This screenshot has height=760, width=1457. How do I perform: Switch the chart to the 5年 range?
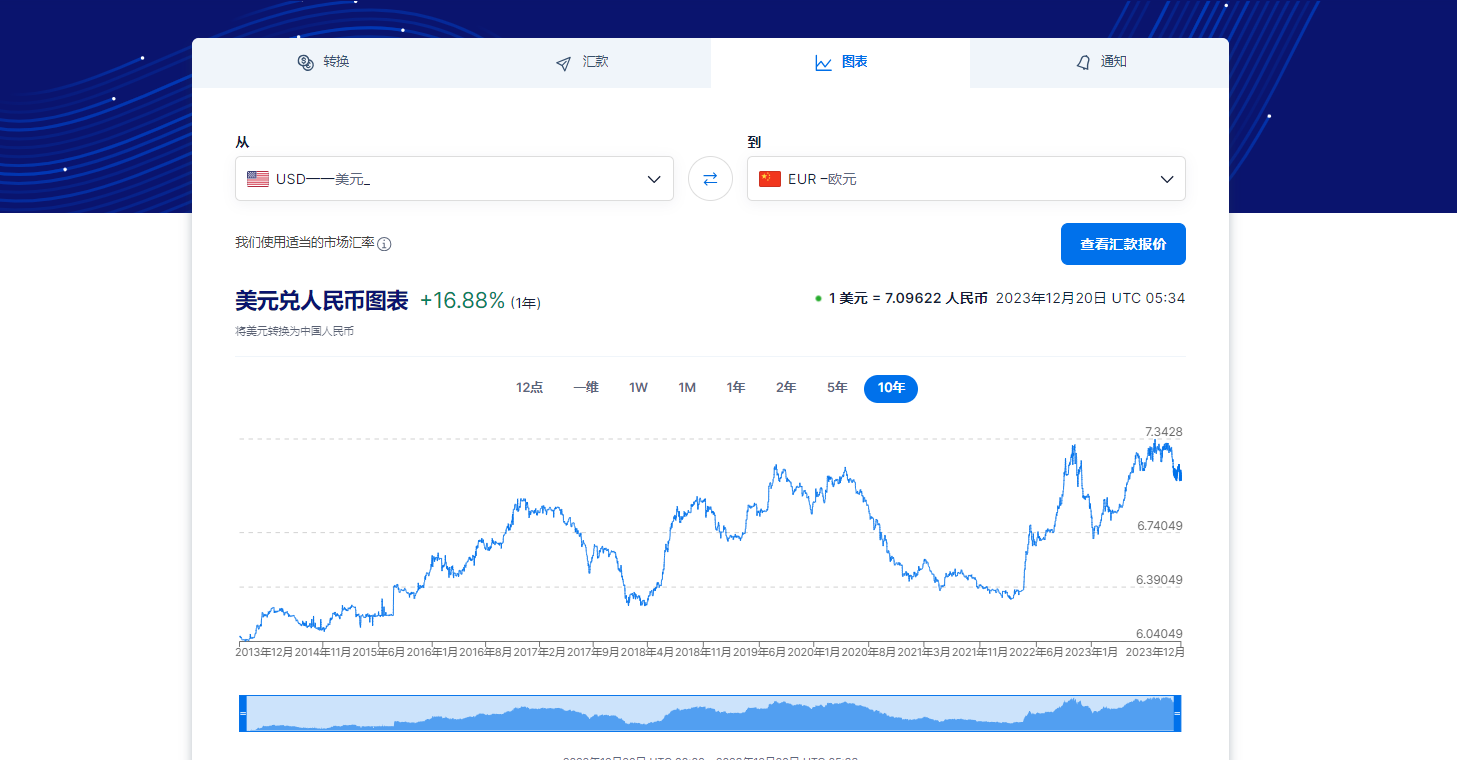point(837,388)
